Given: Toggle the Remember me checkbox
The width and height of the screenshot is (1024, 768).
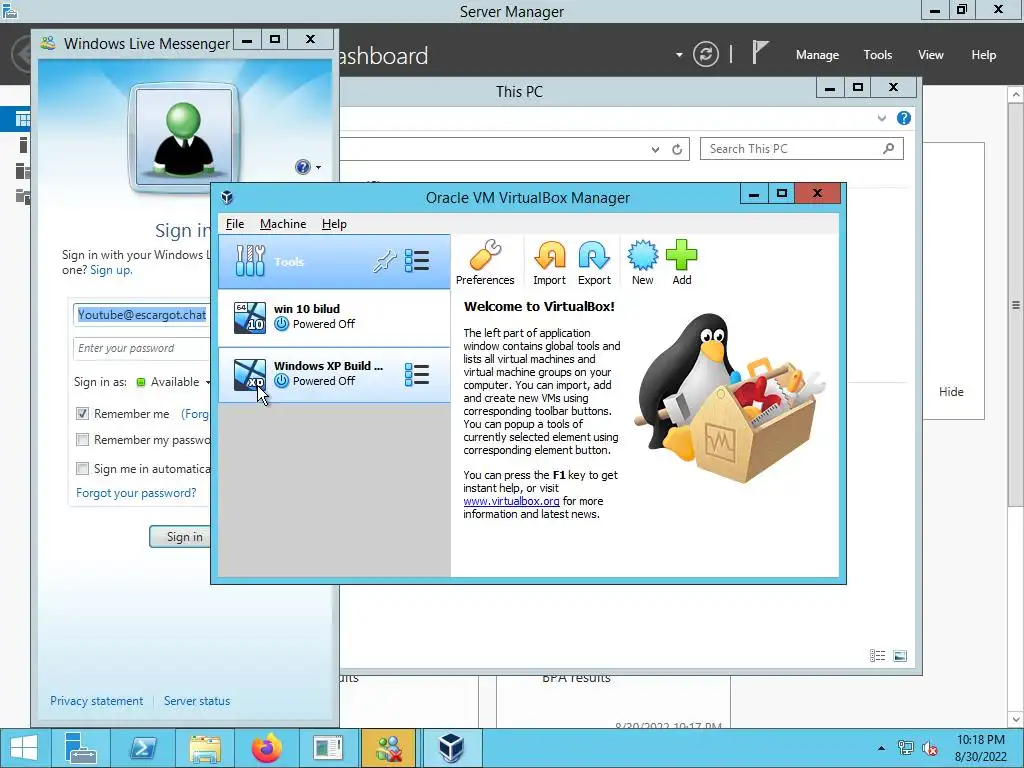Looking at the screenshot, I should coord(82,413).
